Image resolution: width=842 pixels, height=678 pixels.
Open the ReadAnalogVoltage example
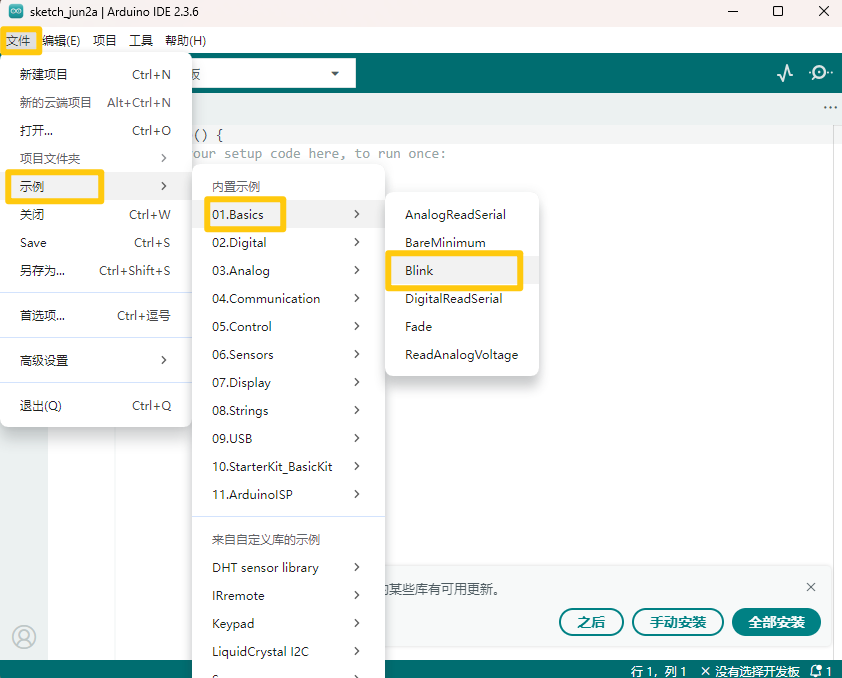[462, 355]
